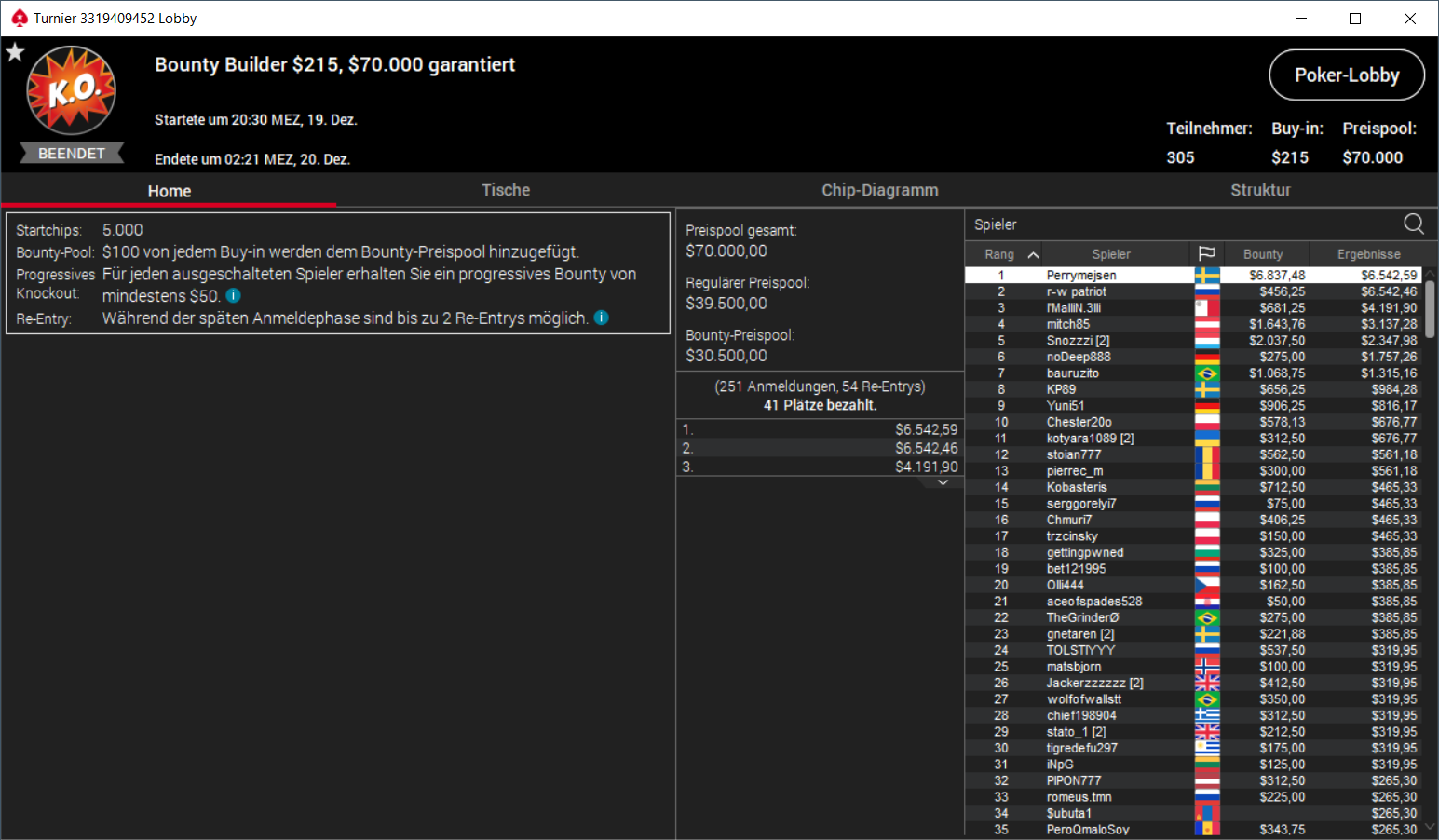Sort by Bounty column header

[1263, 254]
